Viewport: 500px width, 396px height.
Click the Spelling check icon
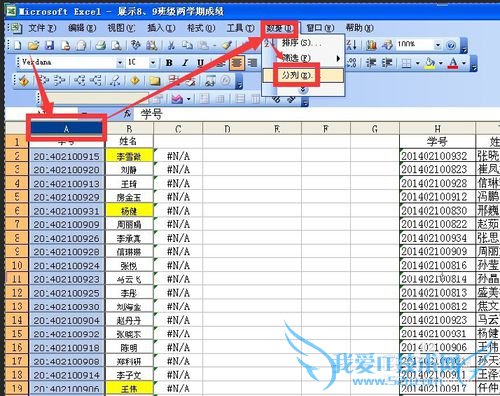point(135,45)
